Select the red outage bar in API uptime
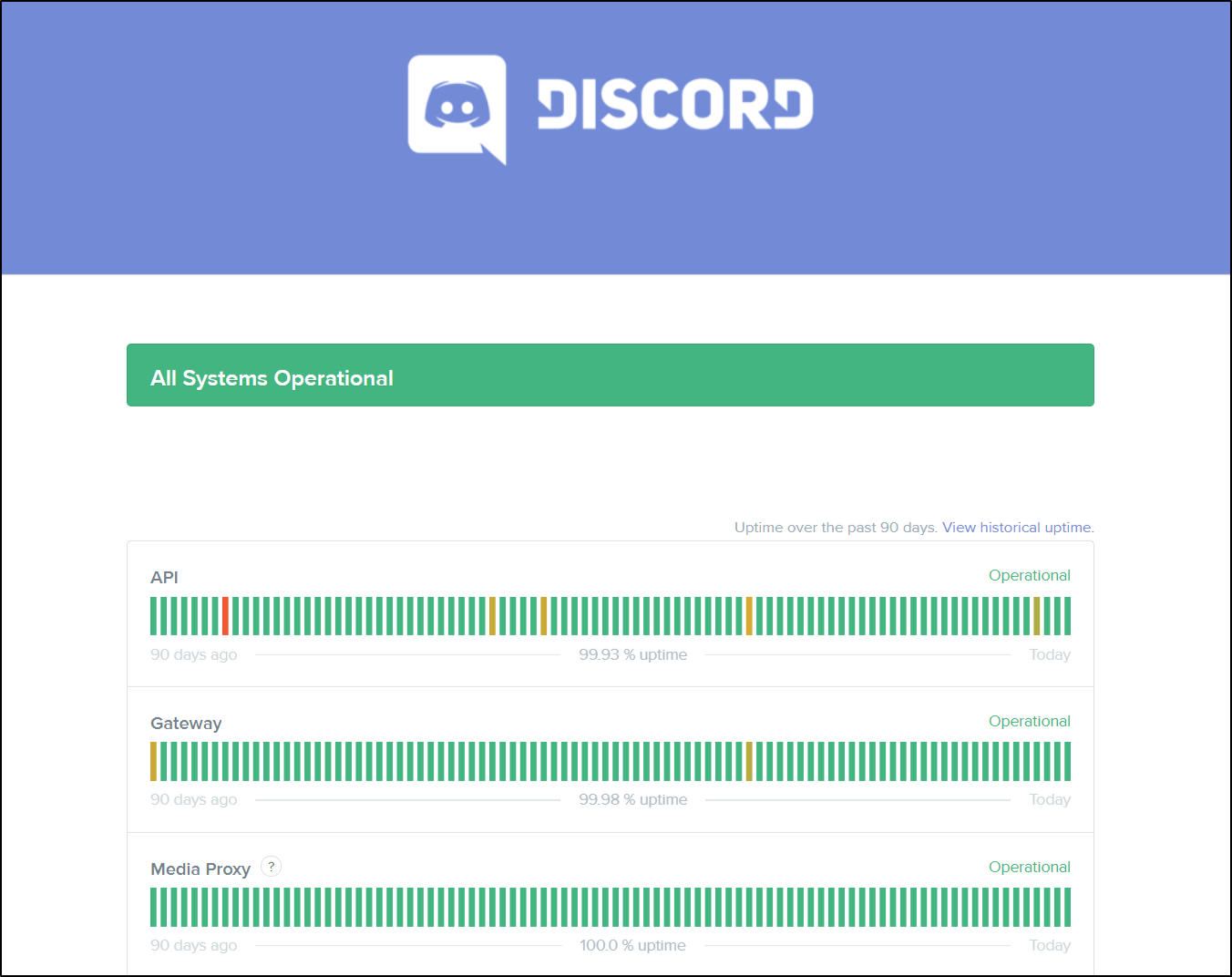The height and width of the screenshot is (977, 1232). pos(225,616)
